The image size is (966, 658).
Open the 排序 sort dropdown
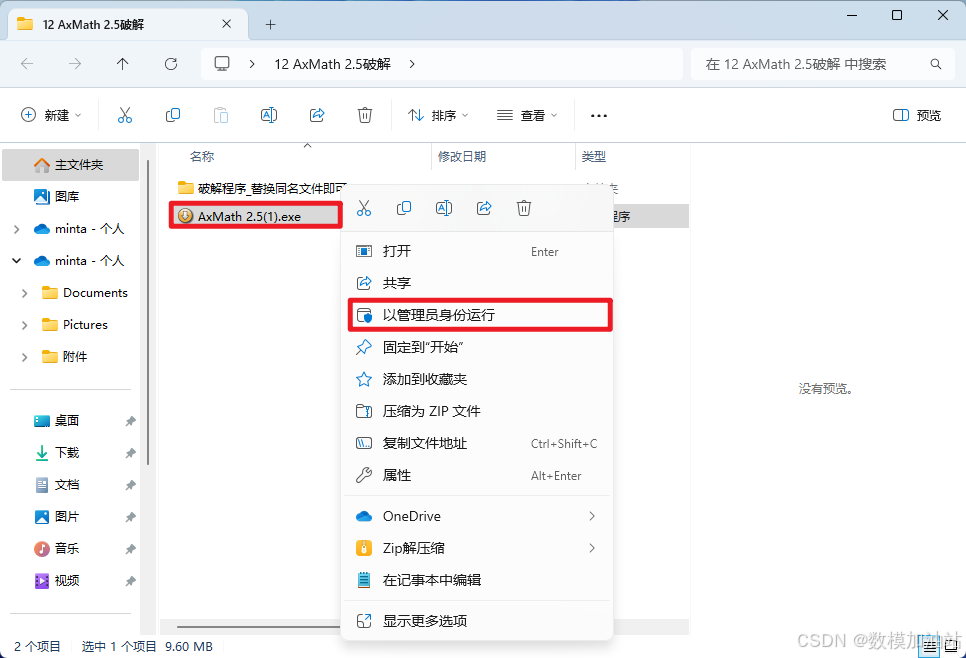(439, 115)
